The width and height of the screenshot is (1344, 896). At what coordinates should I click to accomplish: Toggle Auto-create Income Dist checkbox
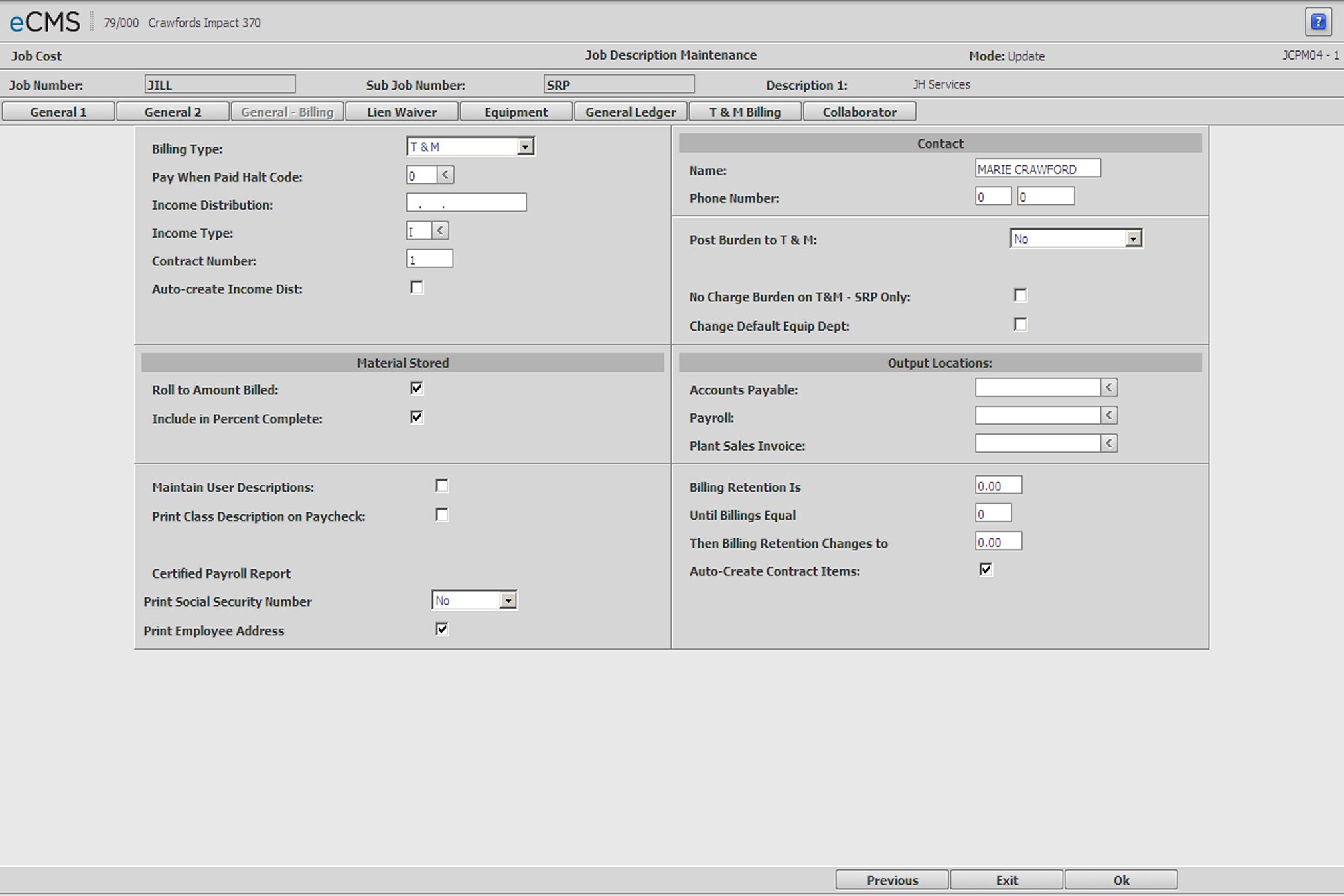[417, 287]
